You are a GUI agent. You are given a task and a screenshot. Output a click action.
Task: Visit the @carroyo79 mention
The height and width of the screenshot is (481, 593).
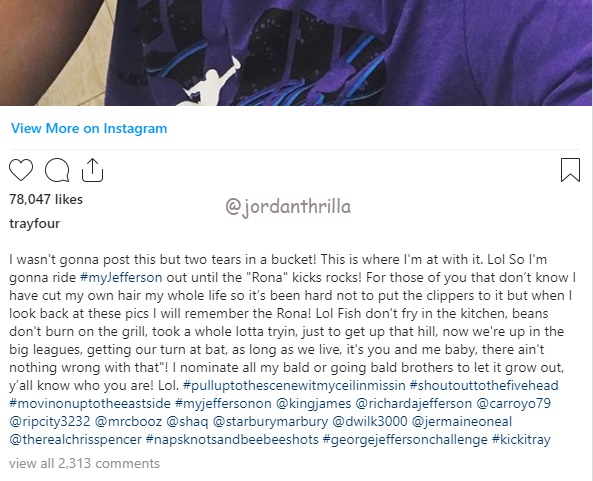(513, 403)
